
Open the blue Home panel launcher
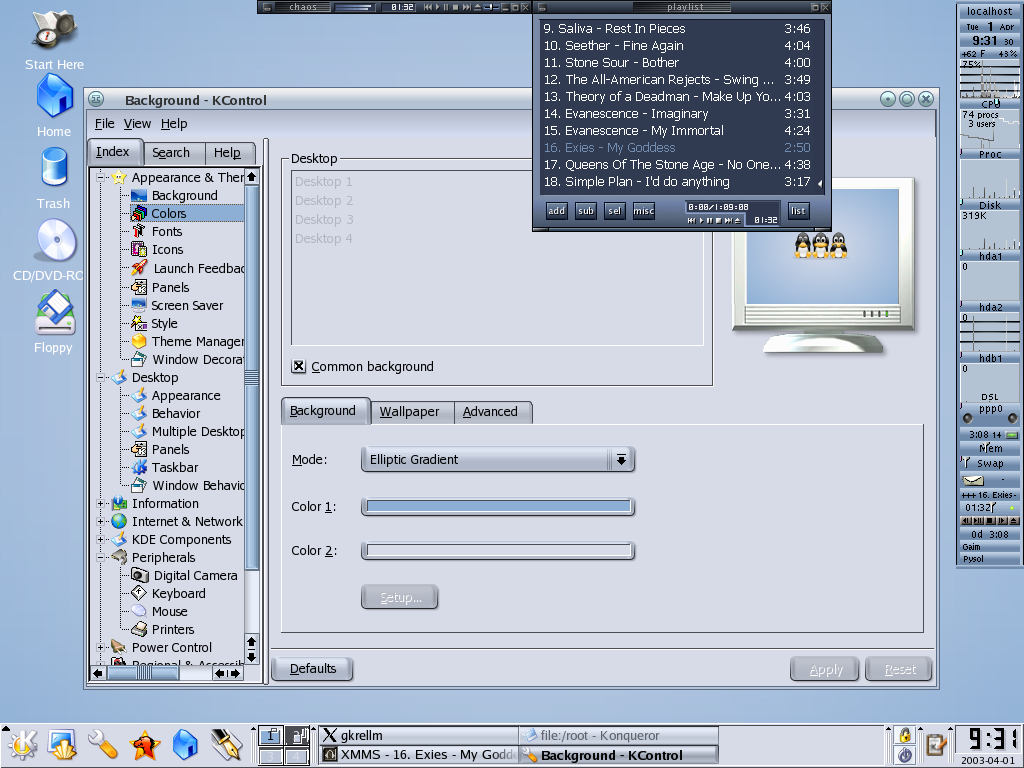point(185,745)
